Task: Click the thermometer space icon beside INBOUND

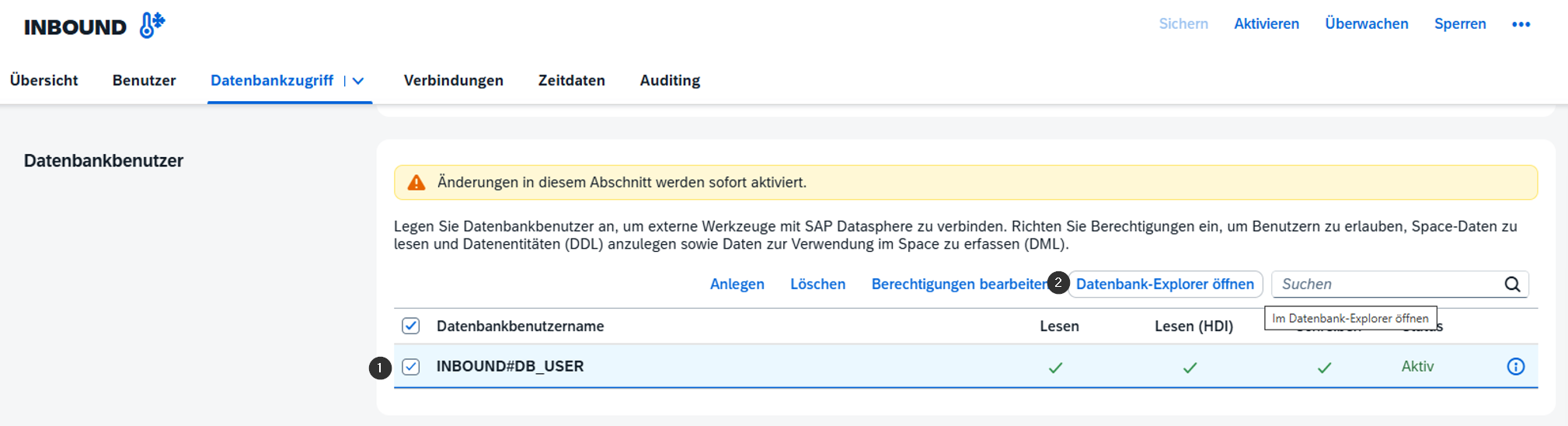Action: point(152,25)
